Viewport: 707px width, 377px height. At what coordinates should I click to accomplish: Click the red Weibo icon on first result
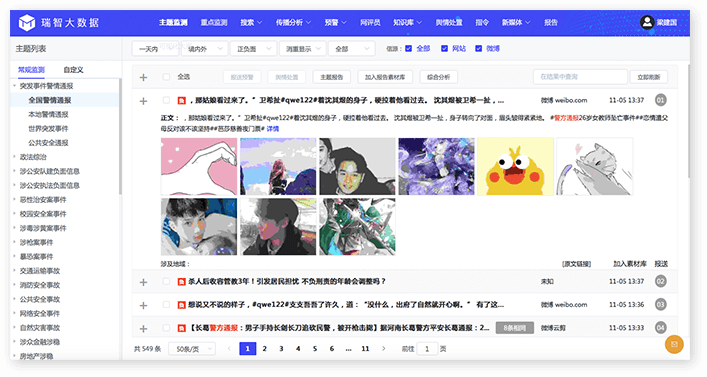click(181, 101)
